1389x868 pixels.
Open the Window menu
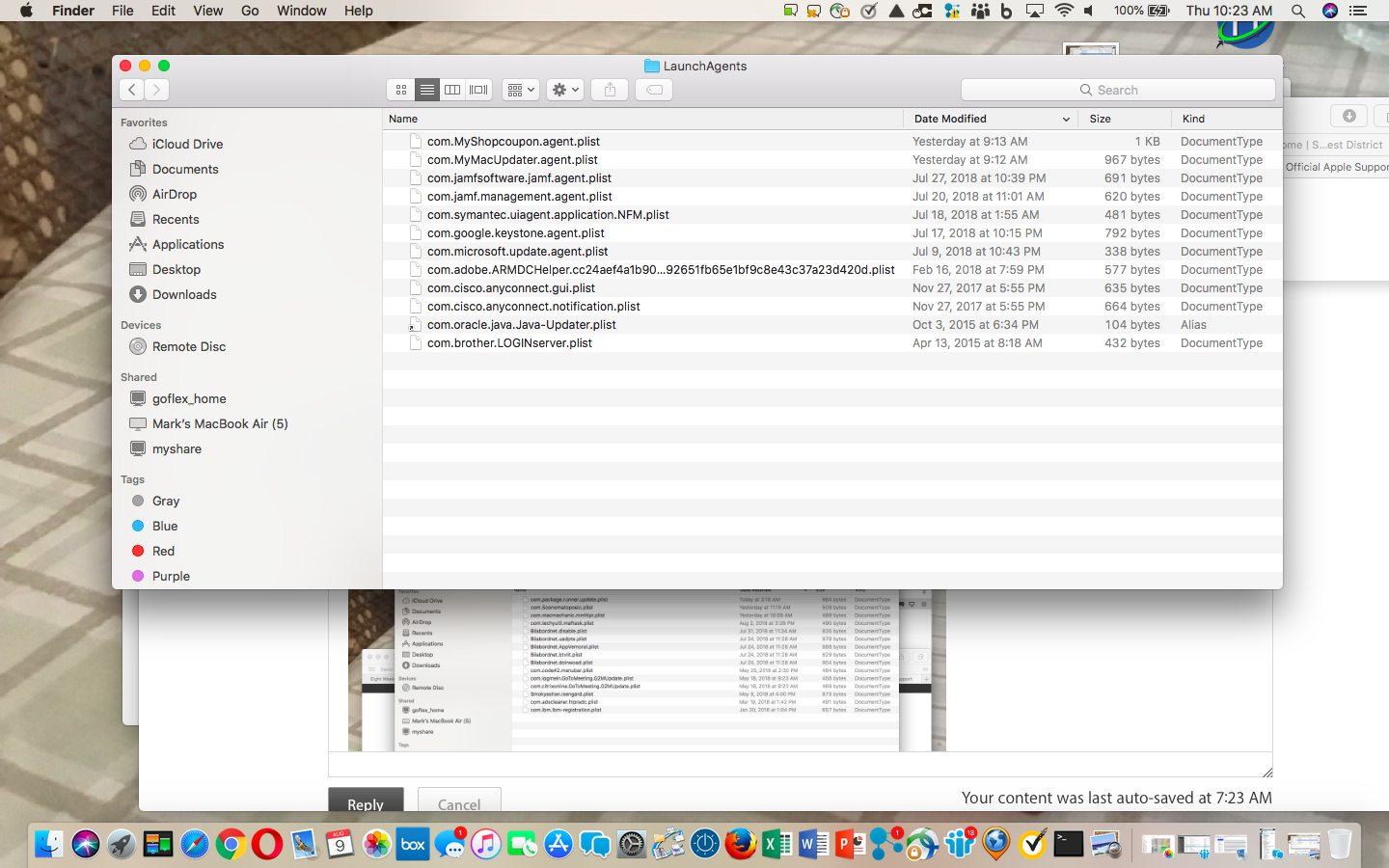pyautogui.click(x=302, y=11)
